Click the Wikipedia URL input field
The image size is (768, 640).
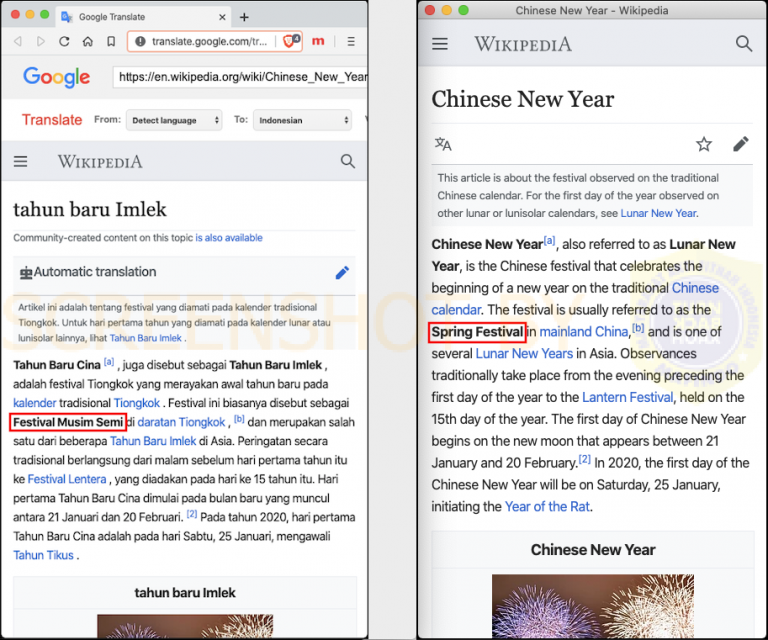[x=241, y=77]
